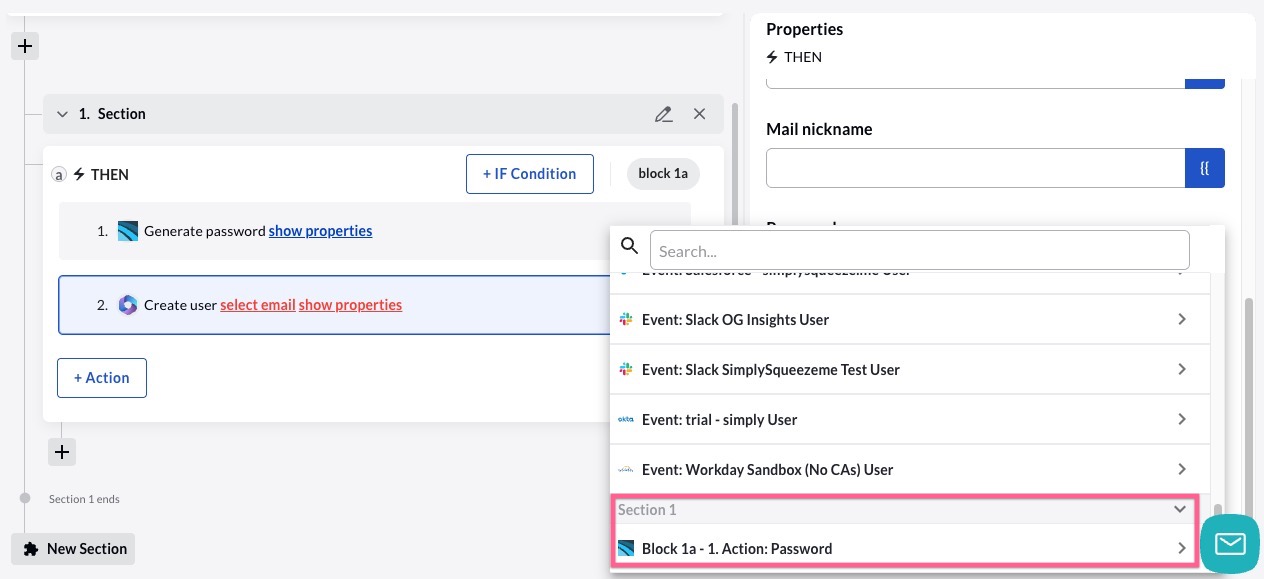Image resolution: width=1264 pixels, height=579 pixels.
Task: Open the mail chat widget
Action: point(1230,544)
